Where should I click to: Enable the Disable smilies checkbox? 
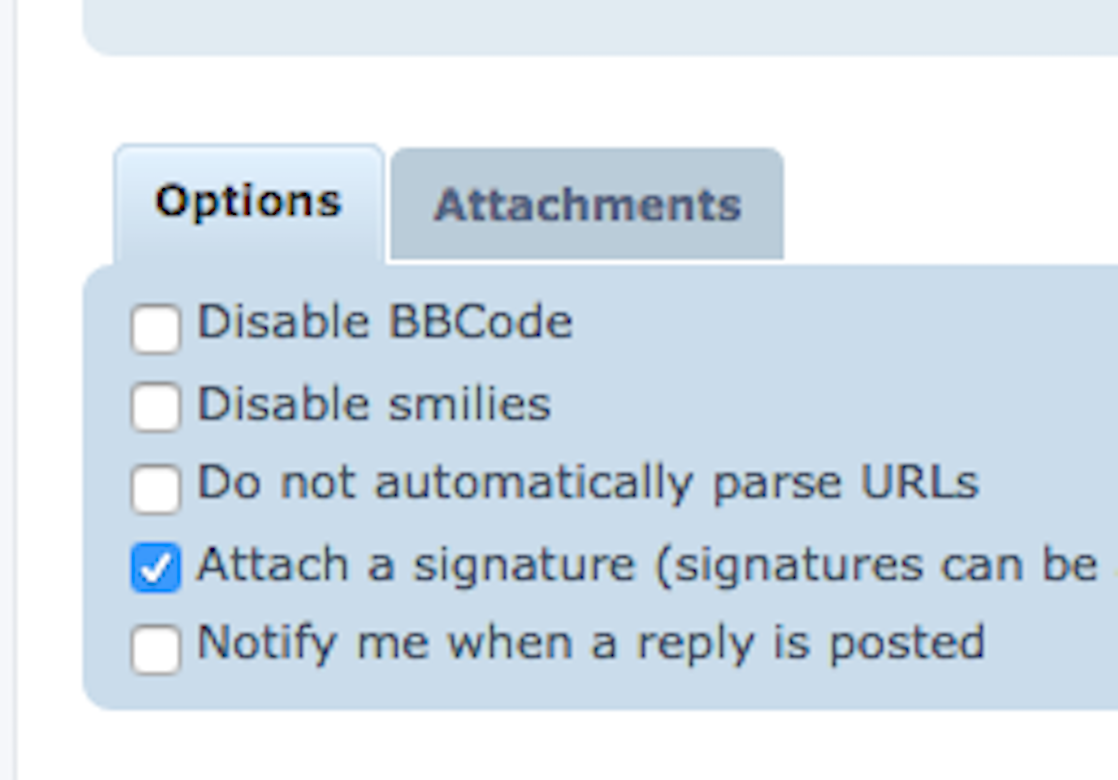tap(155, 407)
